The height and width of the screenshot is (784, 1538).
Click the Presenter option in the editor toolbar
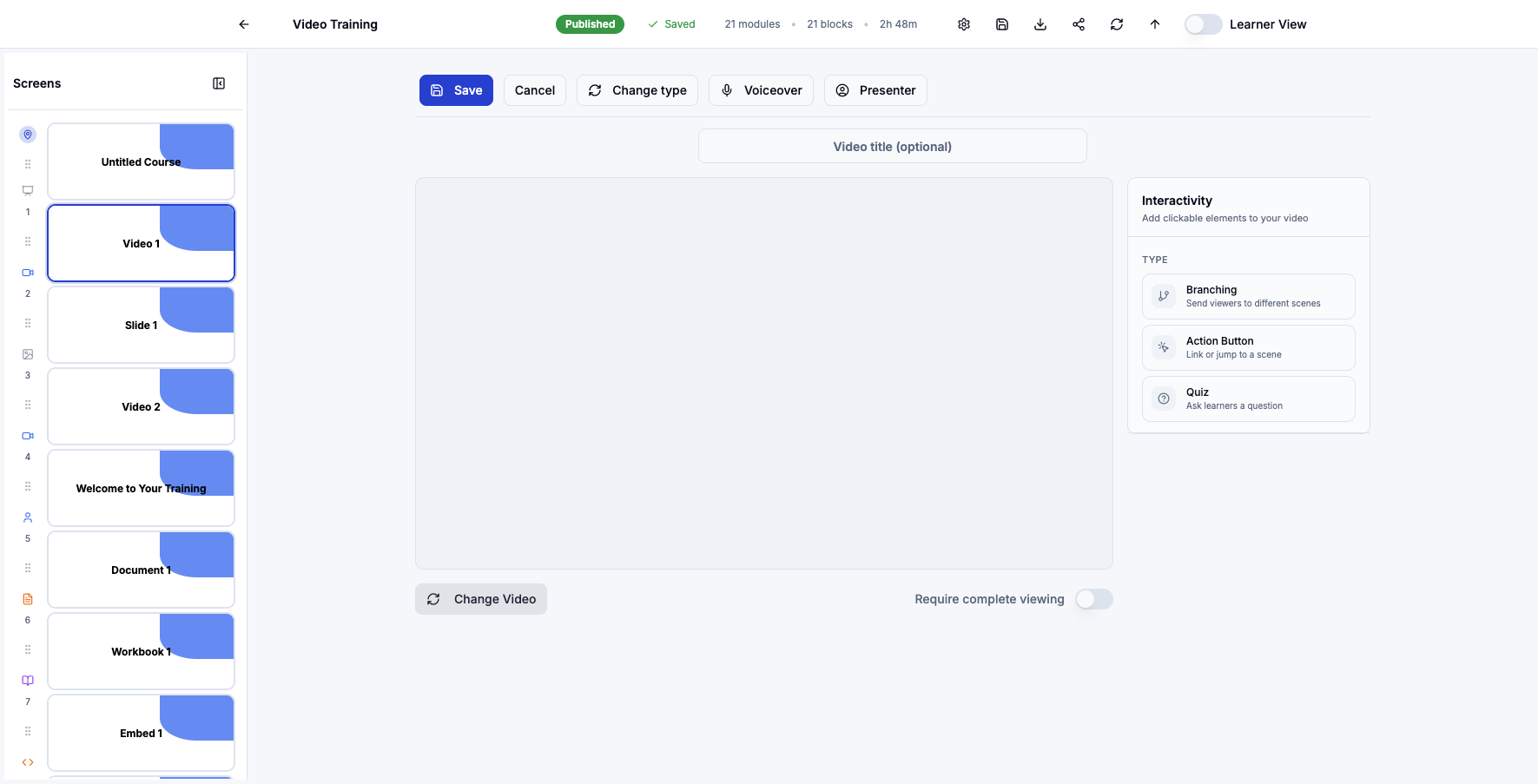click(x=875, y=89)
